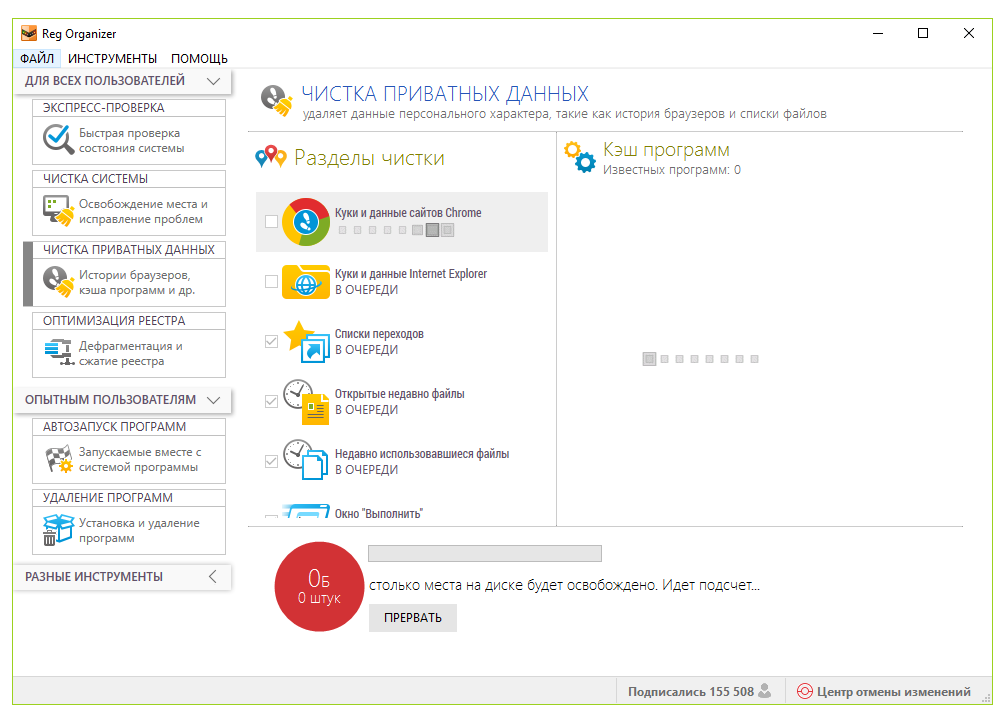Click the uninstall programs box icon

(58, 530)
